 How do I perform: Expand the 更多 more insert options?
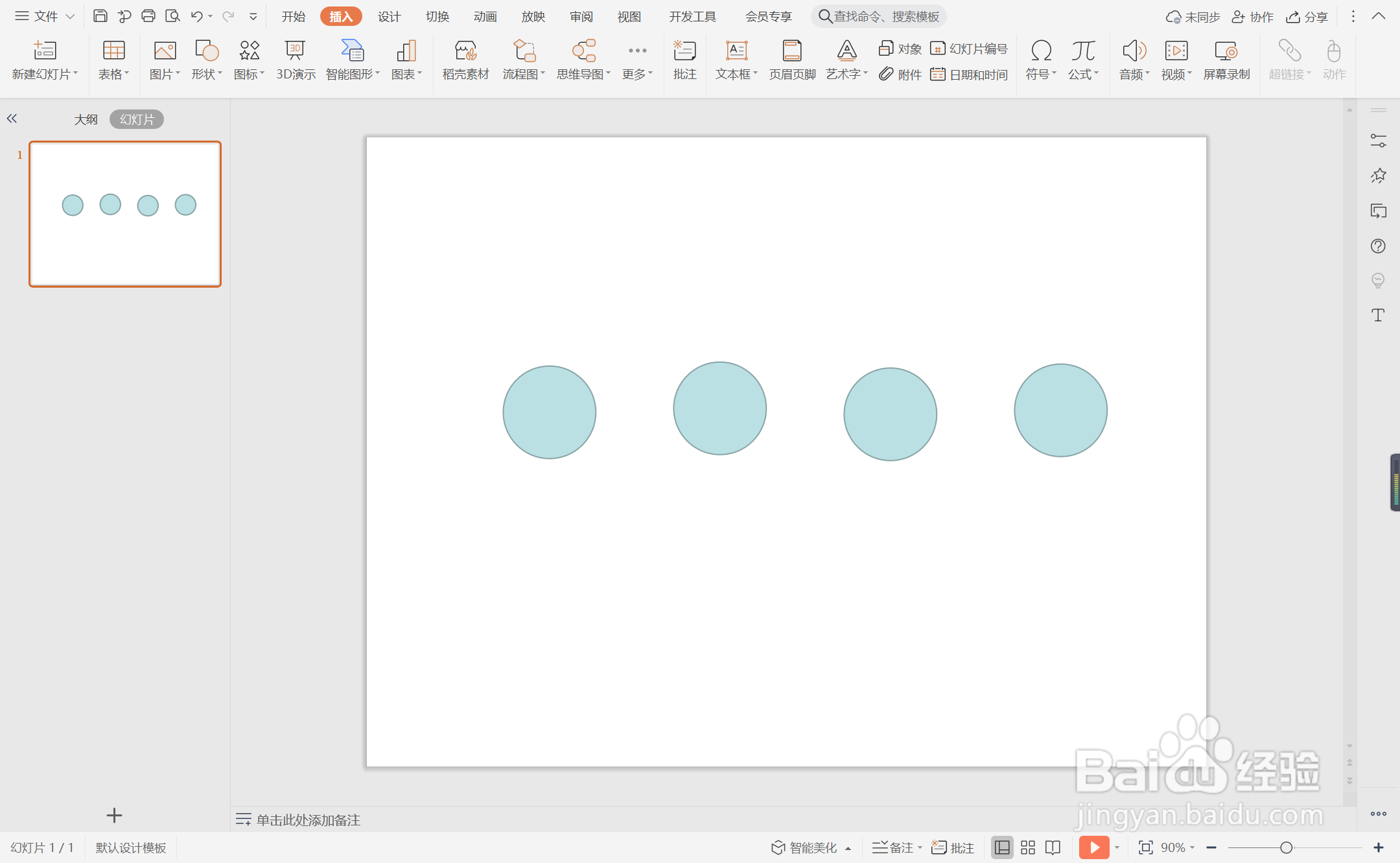coord(637,60)
